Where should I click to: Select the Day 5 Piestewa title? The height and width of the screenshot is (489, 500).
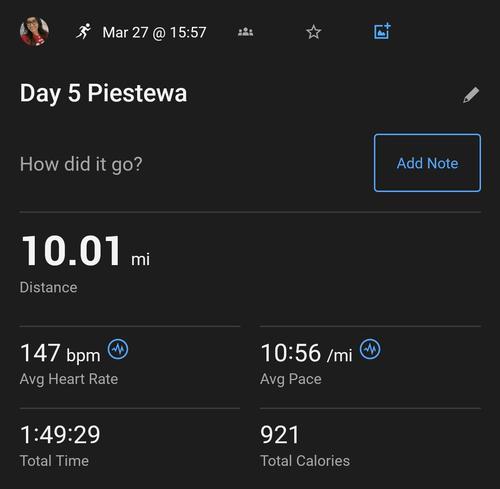(x=103, y=93)
